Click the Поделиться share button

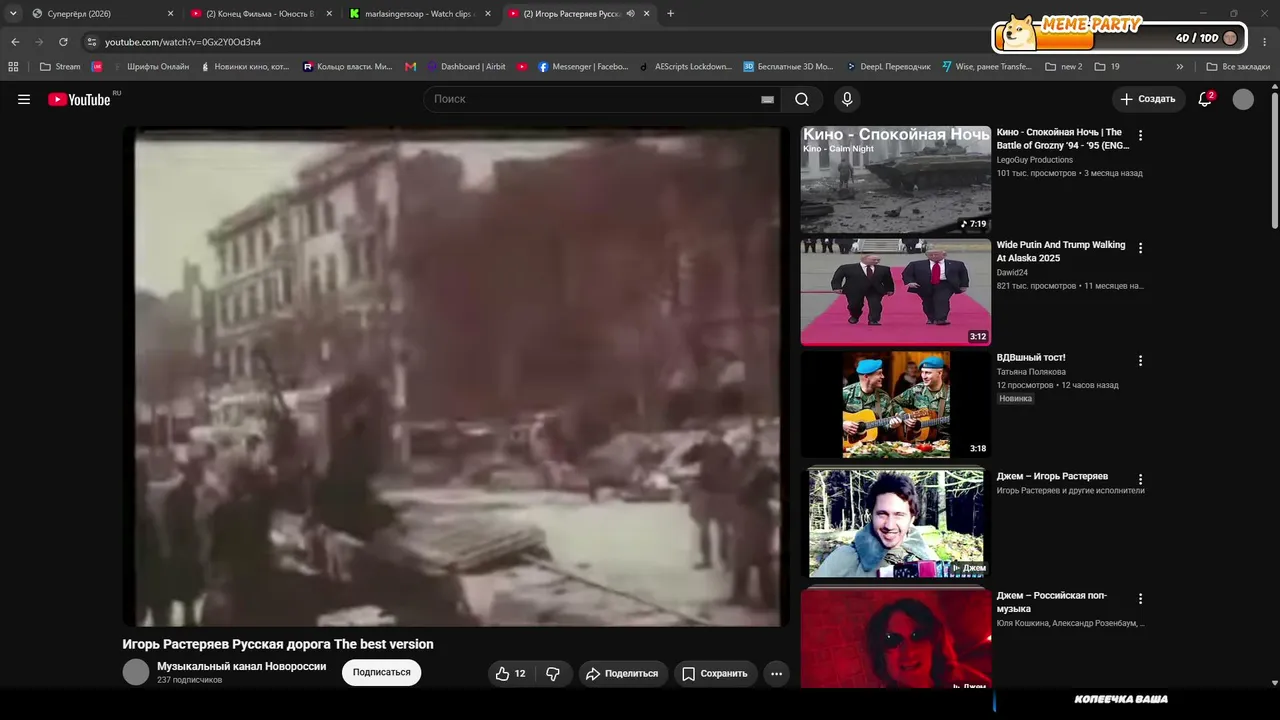point(621,674)
